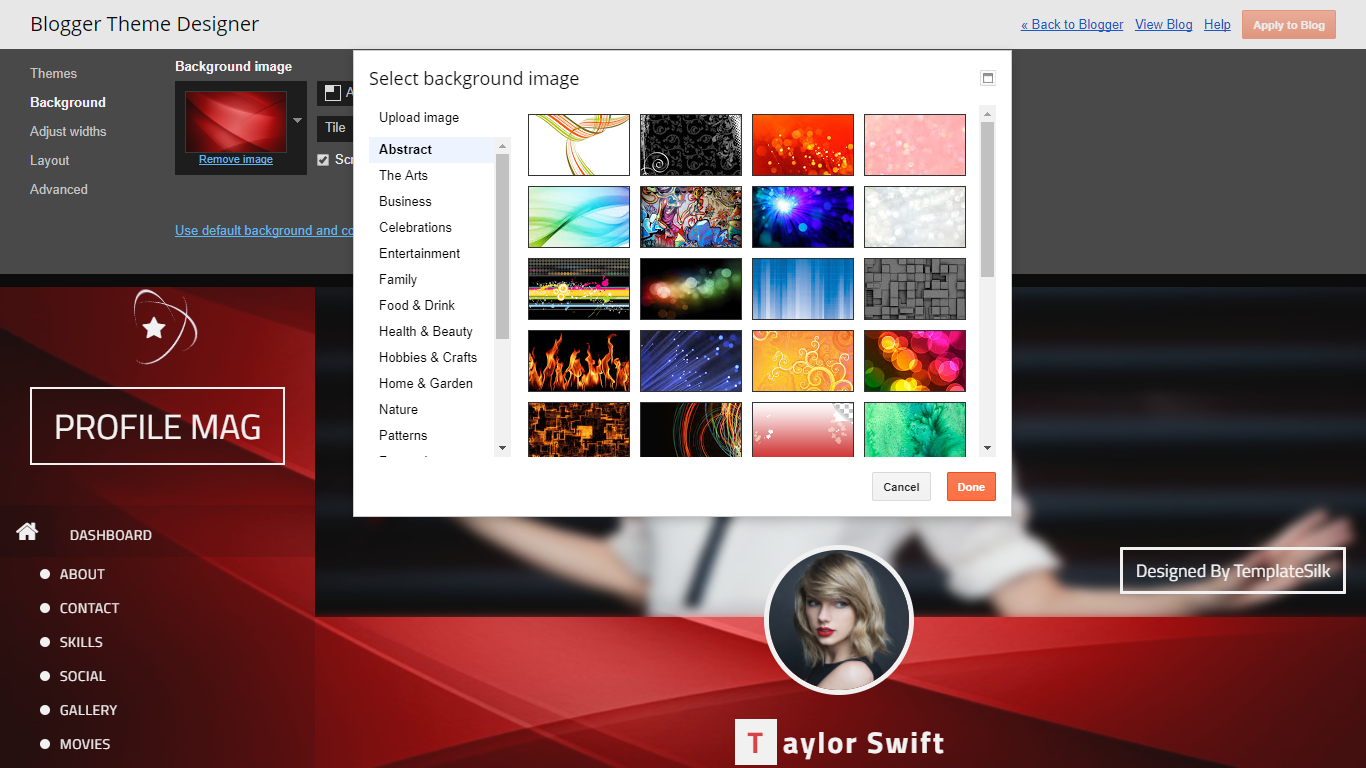The image size is (1366, 768).
Task: Open the background image dropdown arrow
Action: [x=297, y=121]
